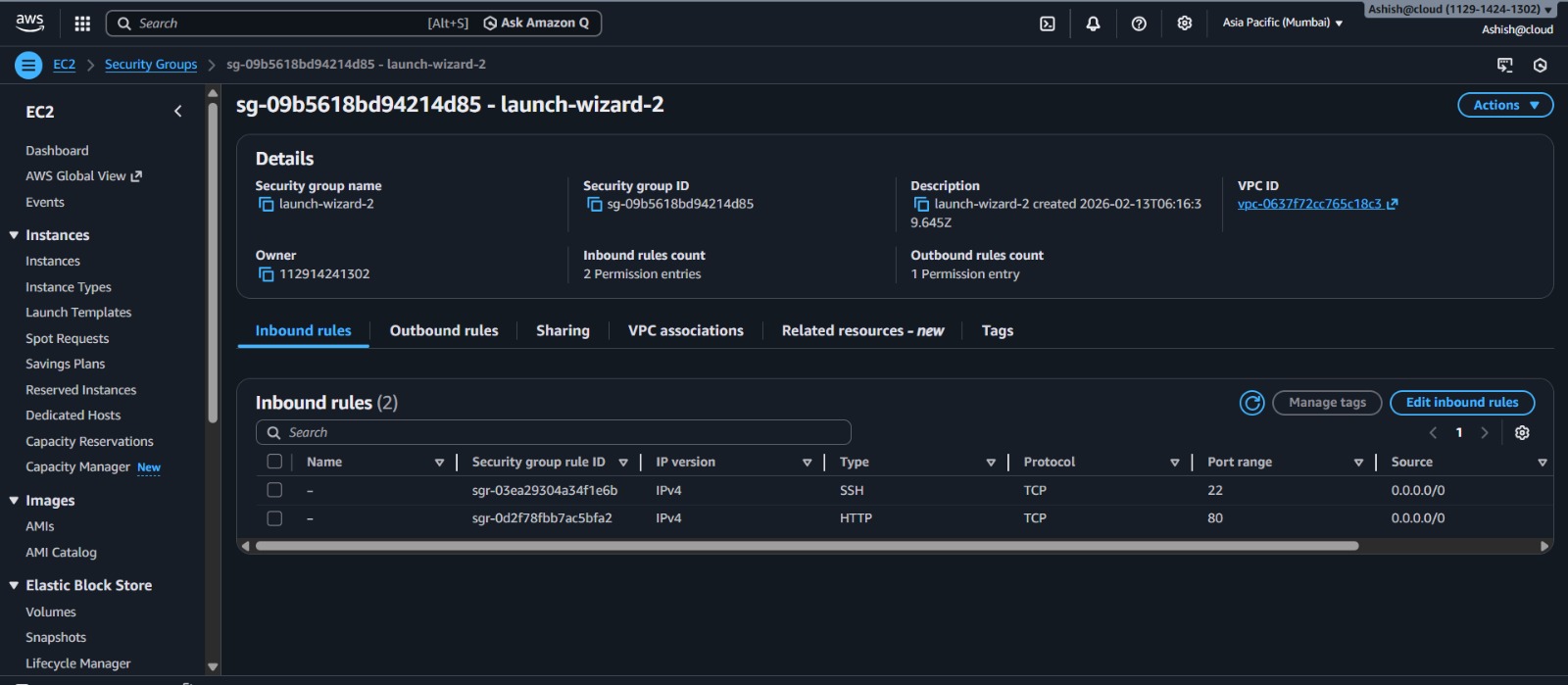Screen dimensions: 1568x685
Task: Open the feedback panel icon at top right
Action: [1504, 66]
